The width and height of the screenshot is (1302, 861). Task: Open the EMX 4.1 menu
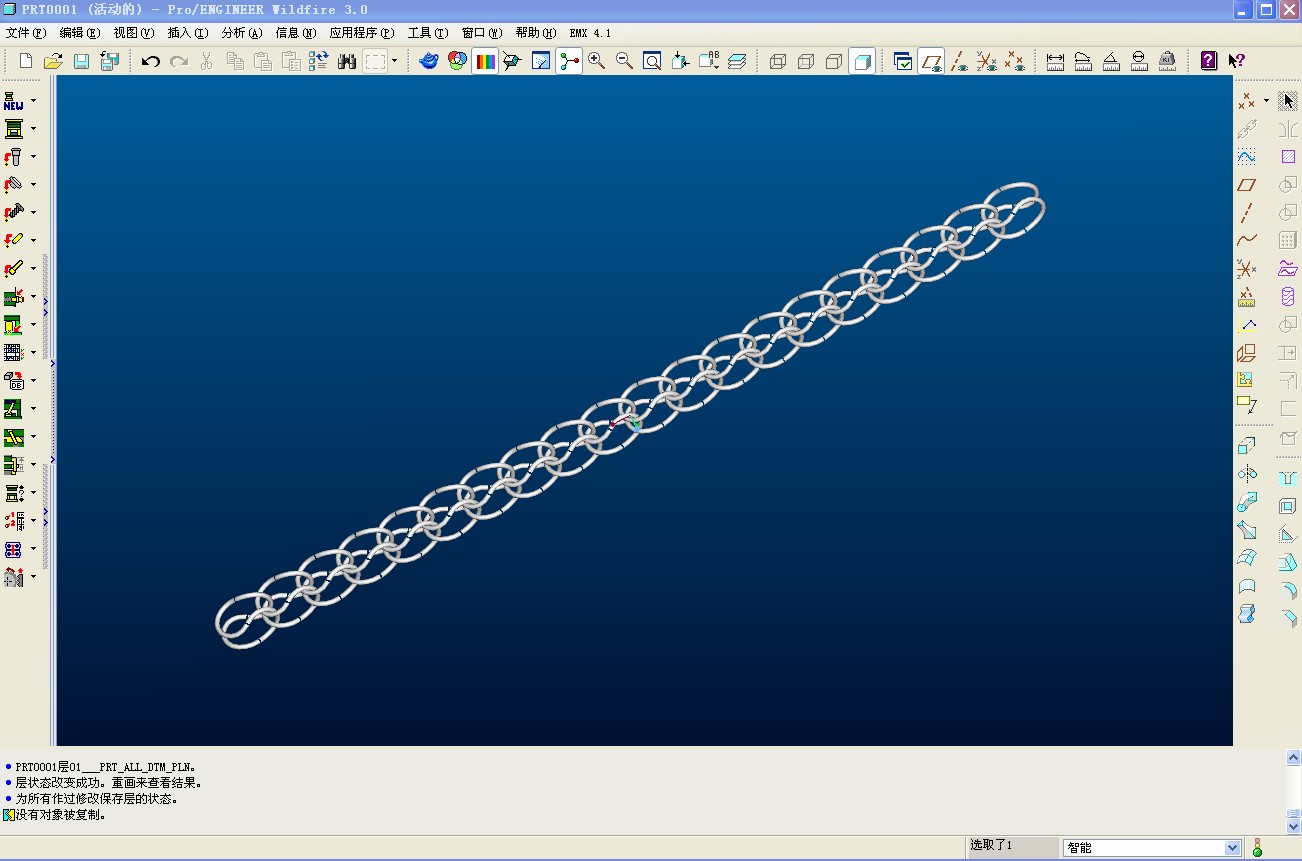(x=590, y=33)
